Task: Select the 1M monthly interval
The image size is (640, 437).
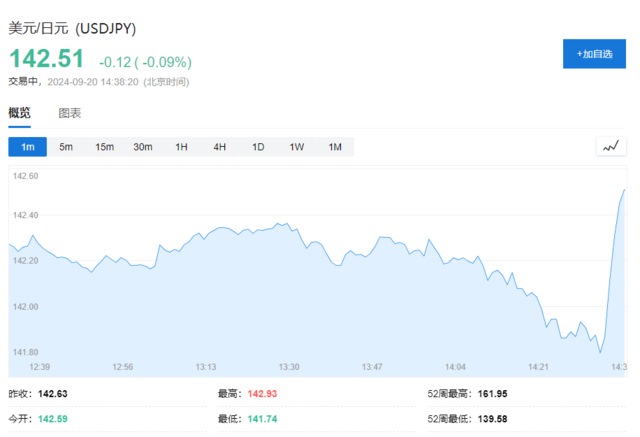Action: pos(335,147)
